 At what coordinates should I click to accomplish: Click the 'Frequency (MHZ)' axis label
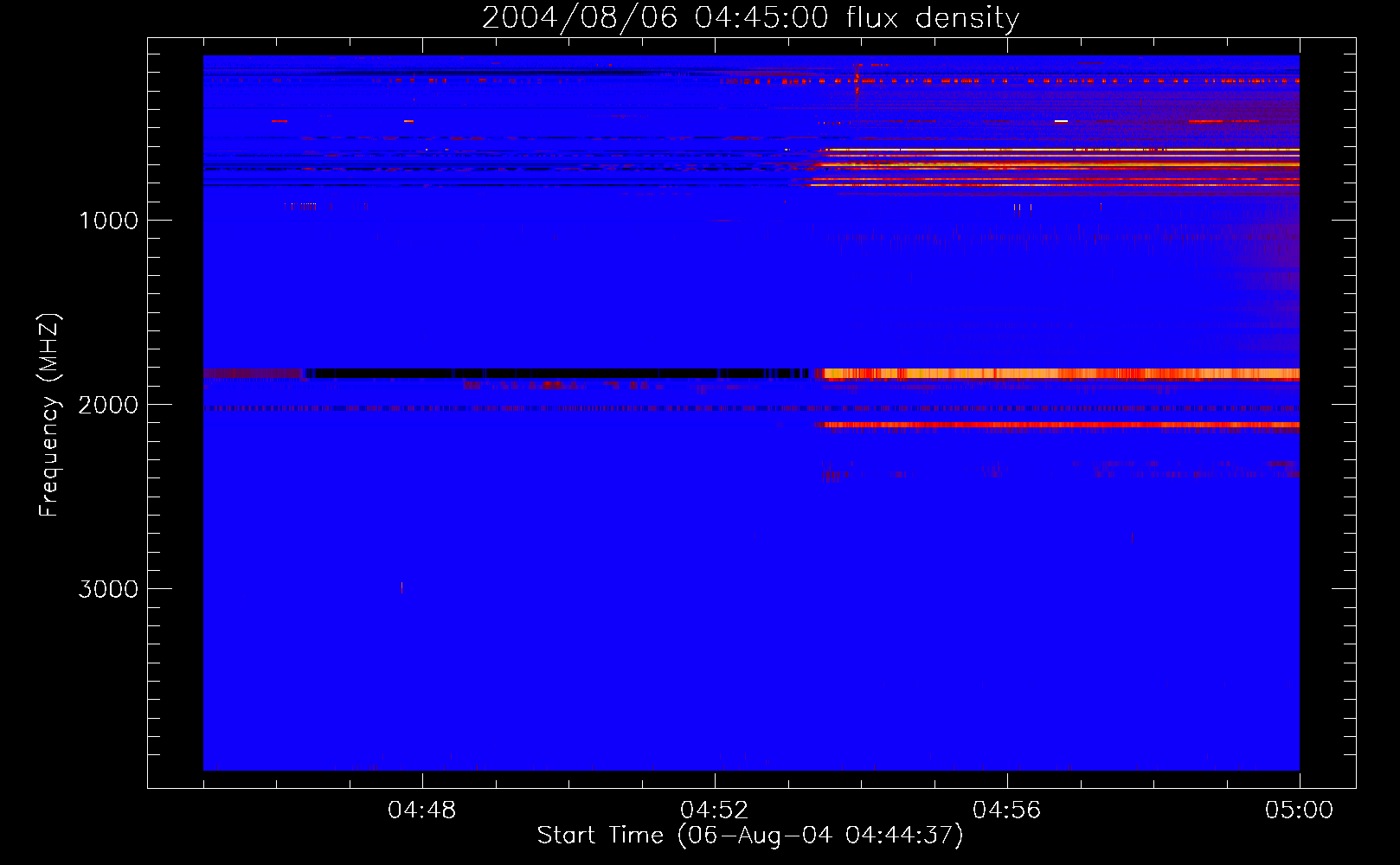point(49,415)
